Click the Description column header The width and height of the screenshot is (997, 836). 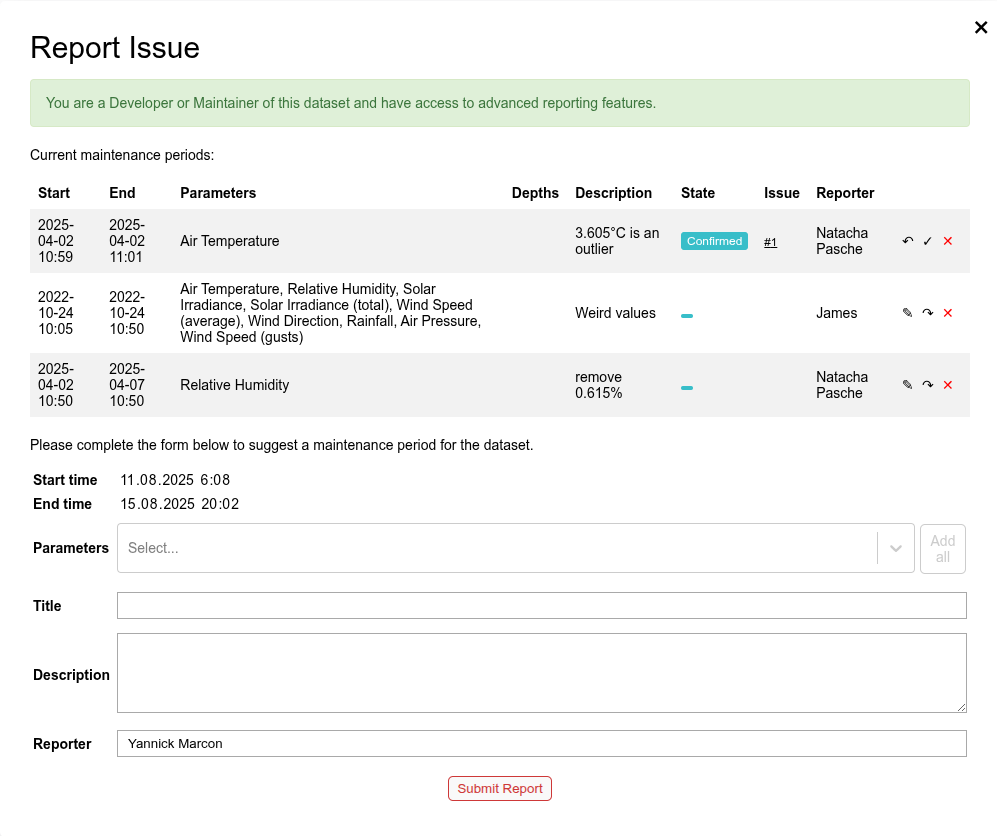coord(614,193)
